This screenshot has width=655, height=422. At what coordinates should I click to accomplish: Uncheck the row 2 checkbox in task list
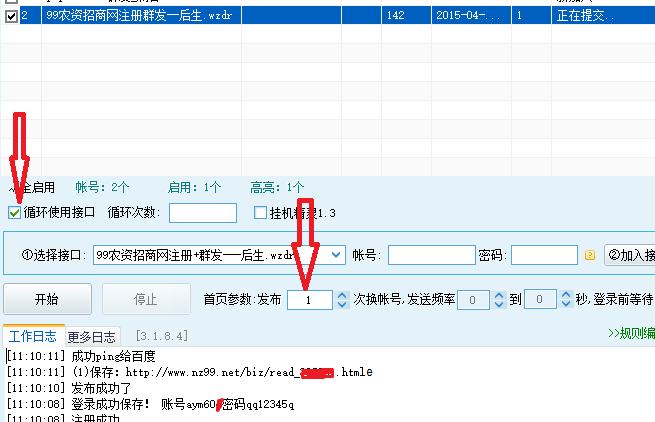point(11,16)
